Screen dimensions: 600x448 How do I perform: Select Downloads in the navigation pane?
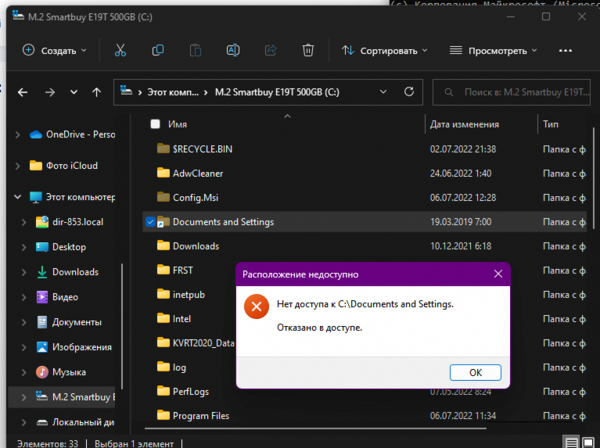pos(75,272)
